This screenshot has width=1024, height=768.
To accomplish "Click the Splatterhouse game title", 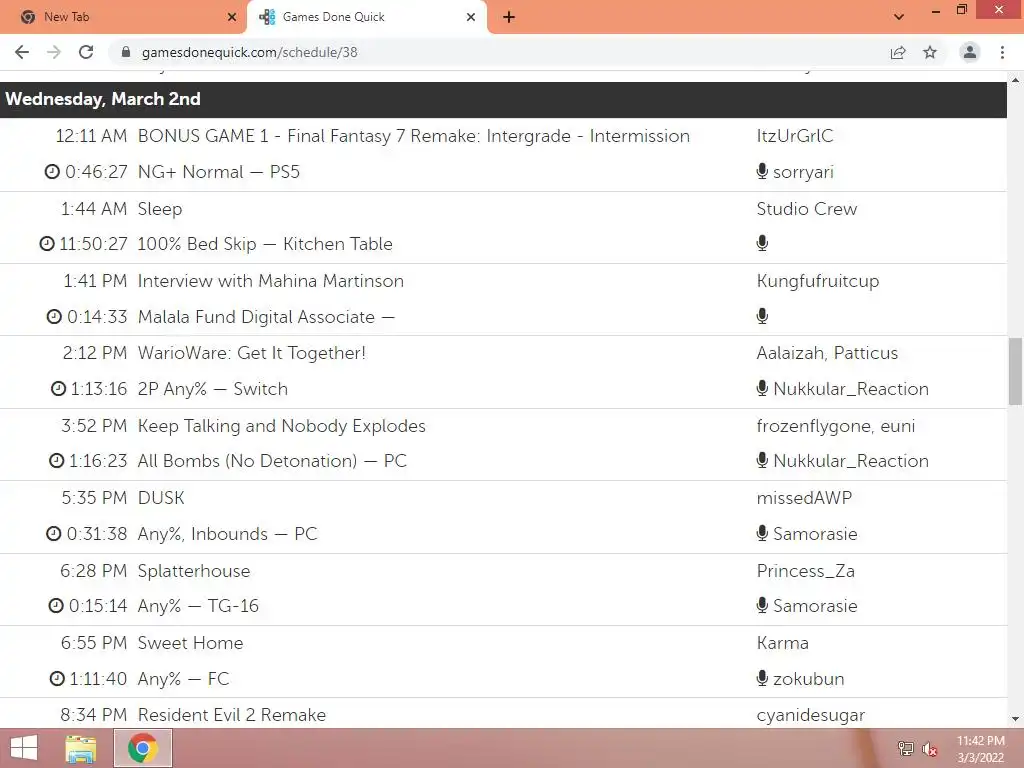I will click(x=194, y=571).
